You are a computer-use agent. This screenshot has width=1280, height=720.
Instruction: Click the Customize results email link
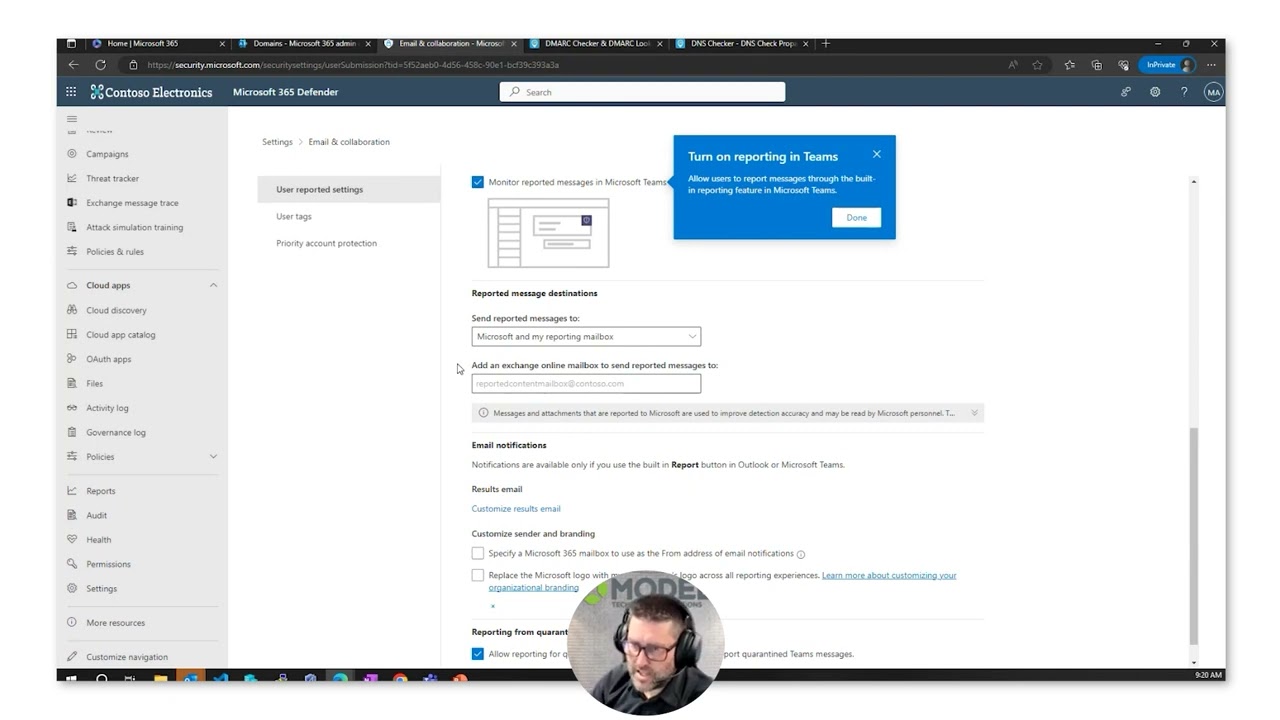tap(516, 509)
